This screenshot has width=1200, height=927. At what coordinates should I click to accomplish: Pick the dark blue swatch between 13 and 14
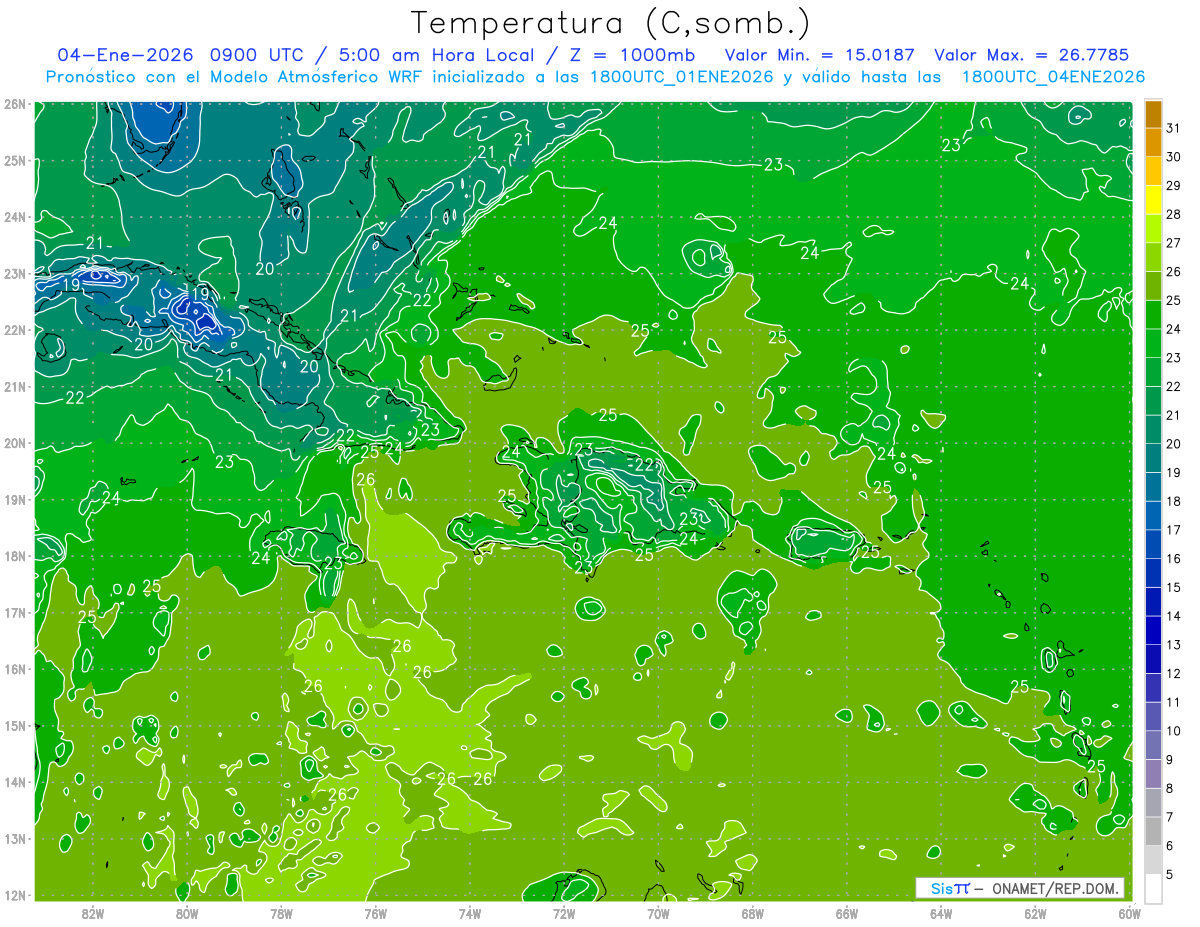pos(1153,631)
